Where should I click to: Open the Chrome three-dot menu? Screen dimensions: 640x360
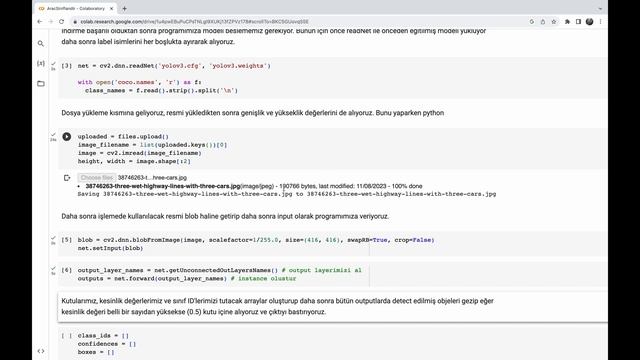600,22
